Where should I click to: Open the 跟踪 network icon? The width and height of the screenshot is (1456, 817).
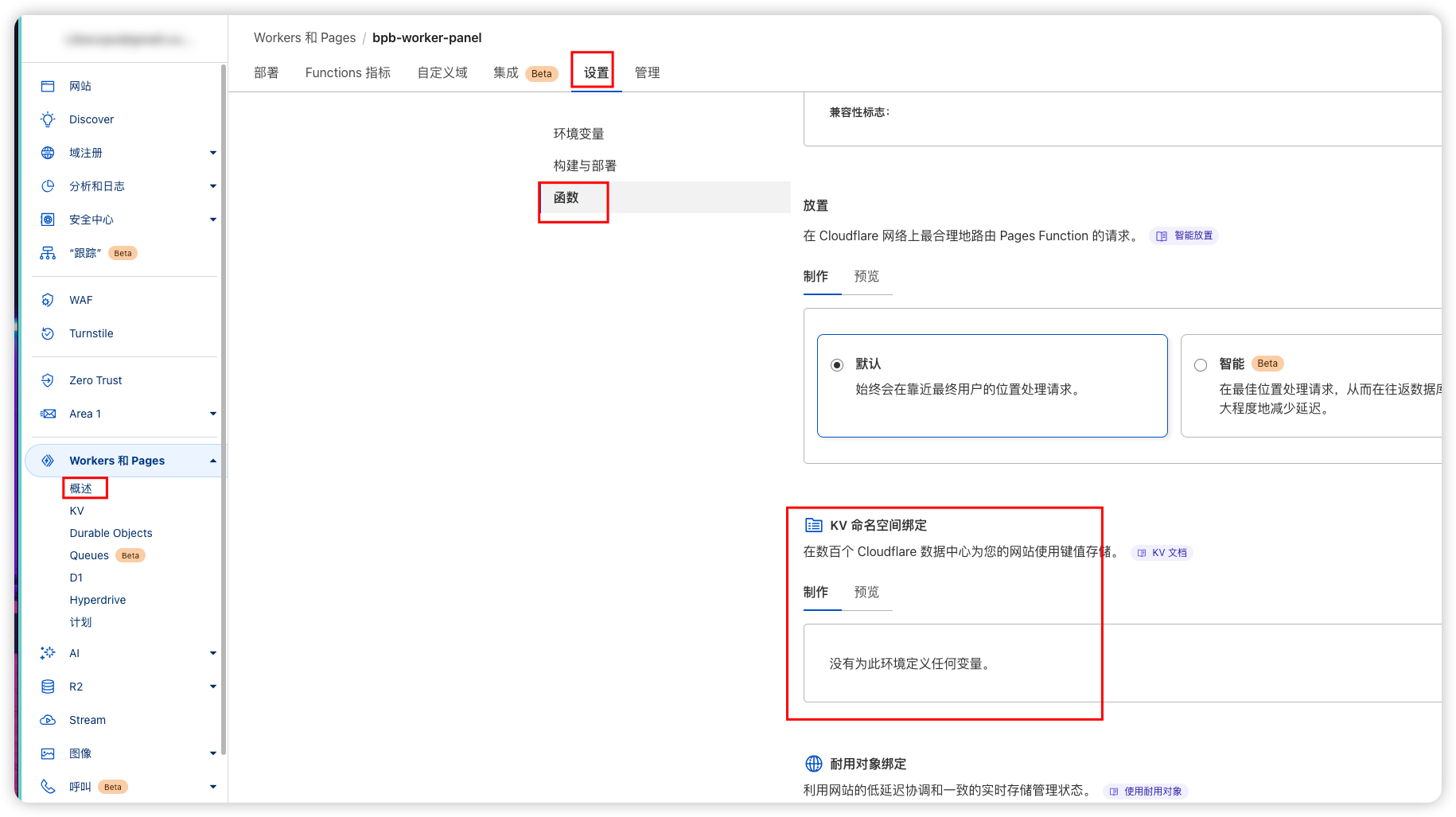(48, 253)
